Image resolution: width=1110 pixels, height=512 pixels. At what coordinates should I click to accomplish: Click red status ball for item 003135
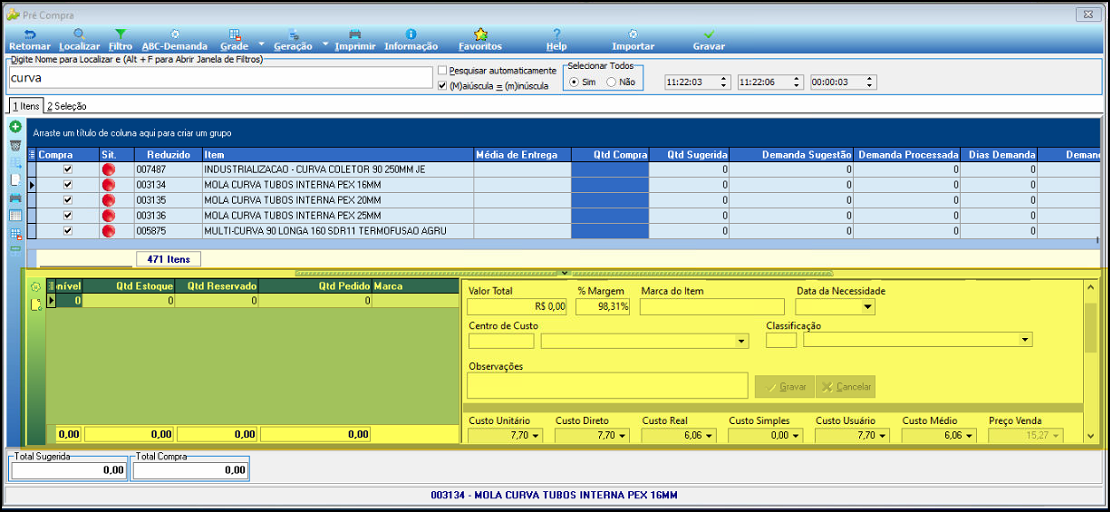point(108,200)
